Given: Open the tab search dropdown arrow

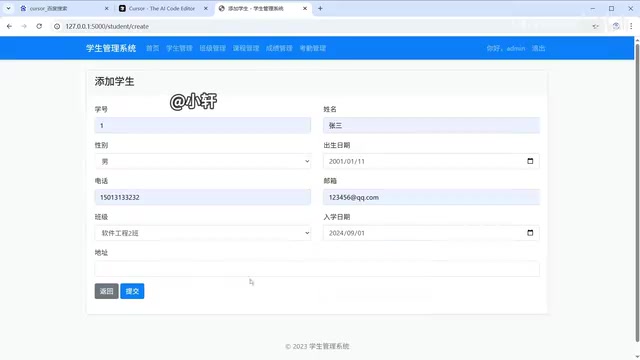Looking at the screenshot, I should pos(8,8).
